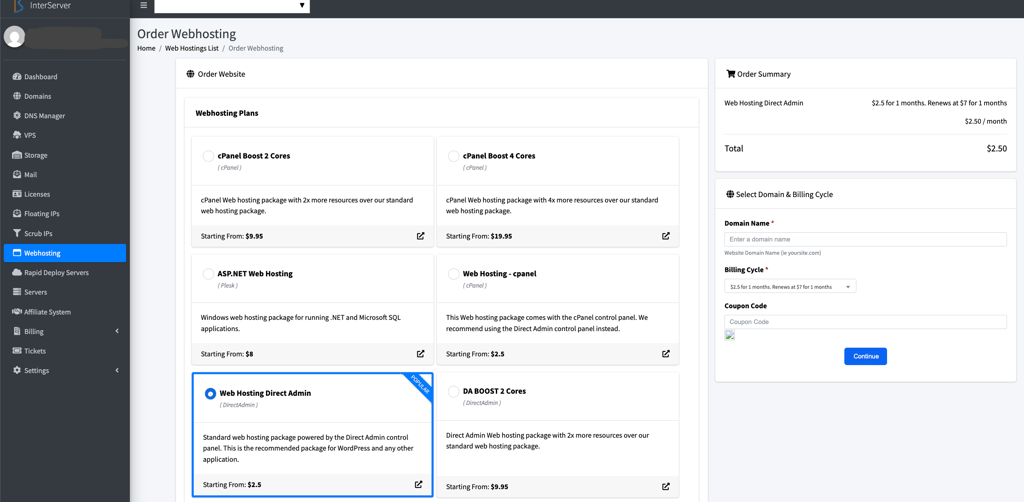
Task: Open Web Hosting - cpanel details icon
Action: tap(665, 354)
